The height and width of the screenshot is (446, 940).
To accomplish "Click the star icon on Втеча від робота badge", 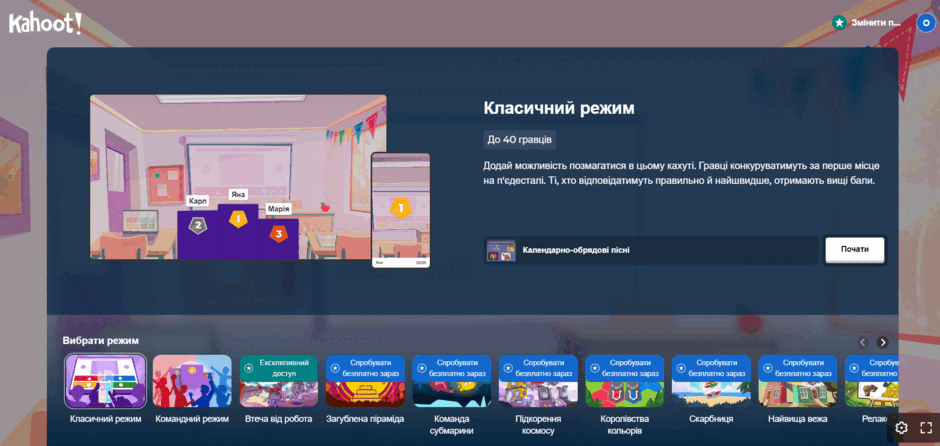I will (249, 368).
